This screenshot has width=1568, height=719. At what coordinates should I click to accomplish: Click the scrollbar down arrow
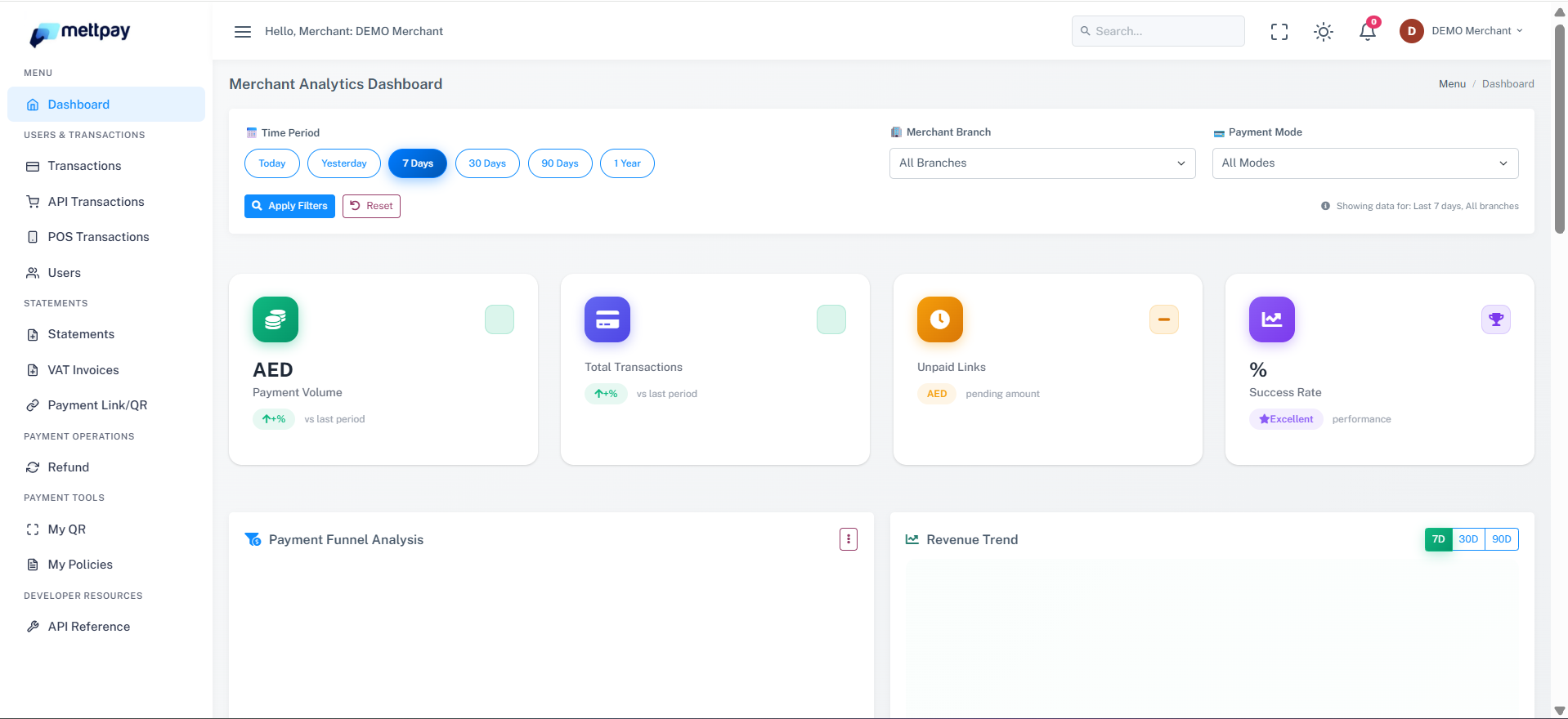click(x=1560, y=711)
